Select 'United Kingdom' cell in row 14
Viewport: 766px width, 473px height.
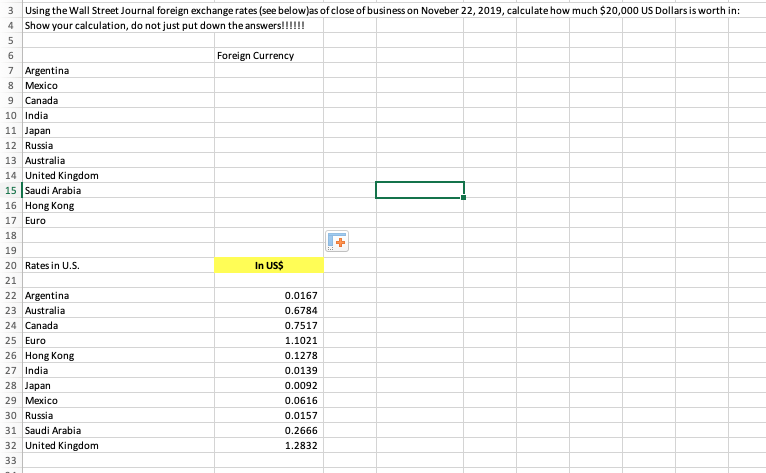coord(118,175)
